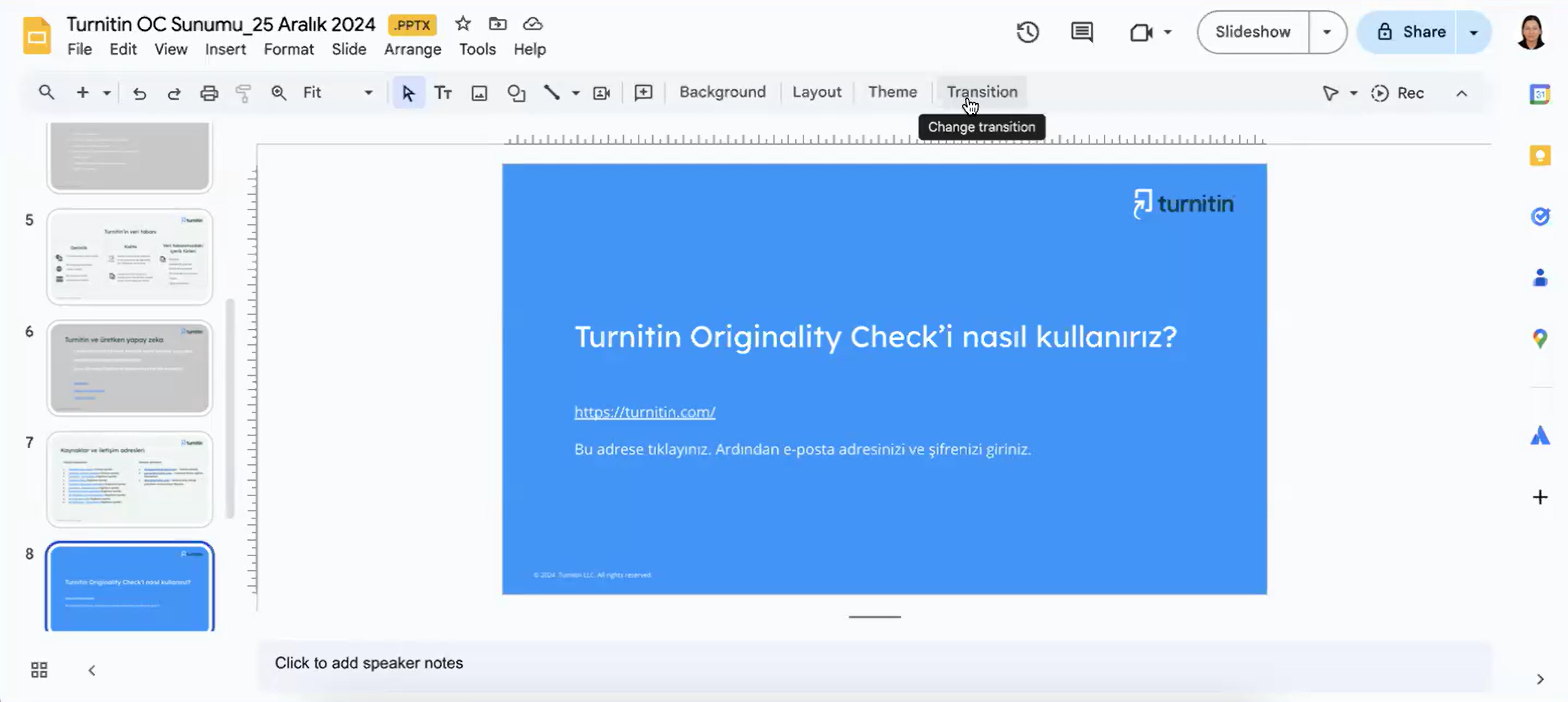Select the text box tool
The image size is (1568, 702).
click(443, 93)
